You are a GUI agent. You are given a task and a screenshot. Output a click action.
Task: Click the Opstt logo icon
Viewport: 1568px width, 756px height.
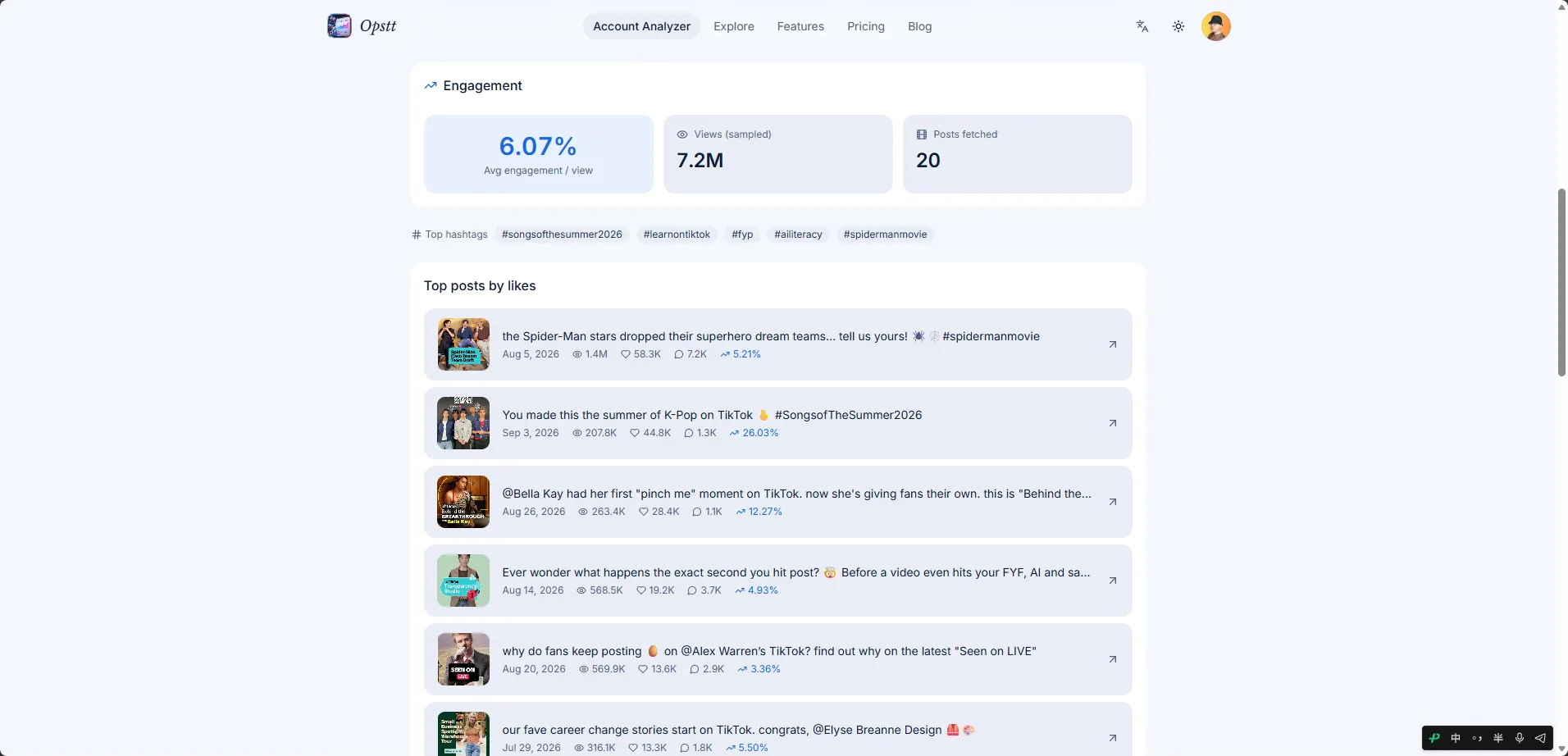pos(339,26)
